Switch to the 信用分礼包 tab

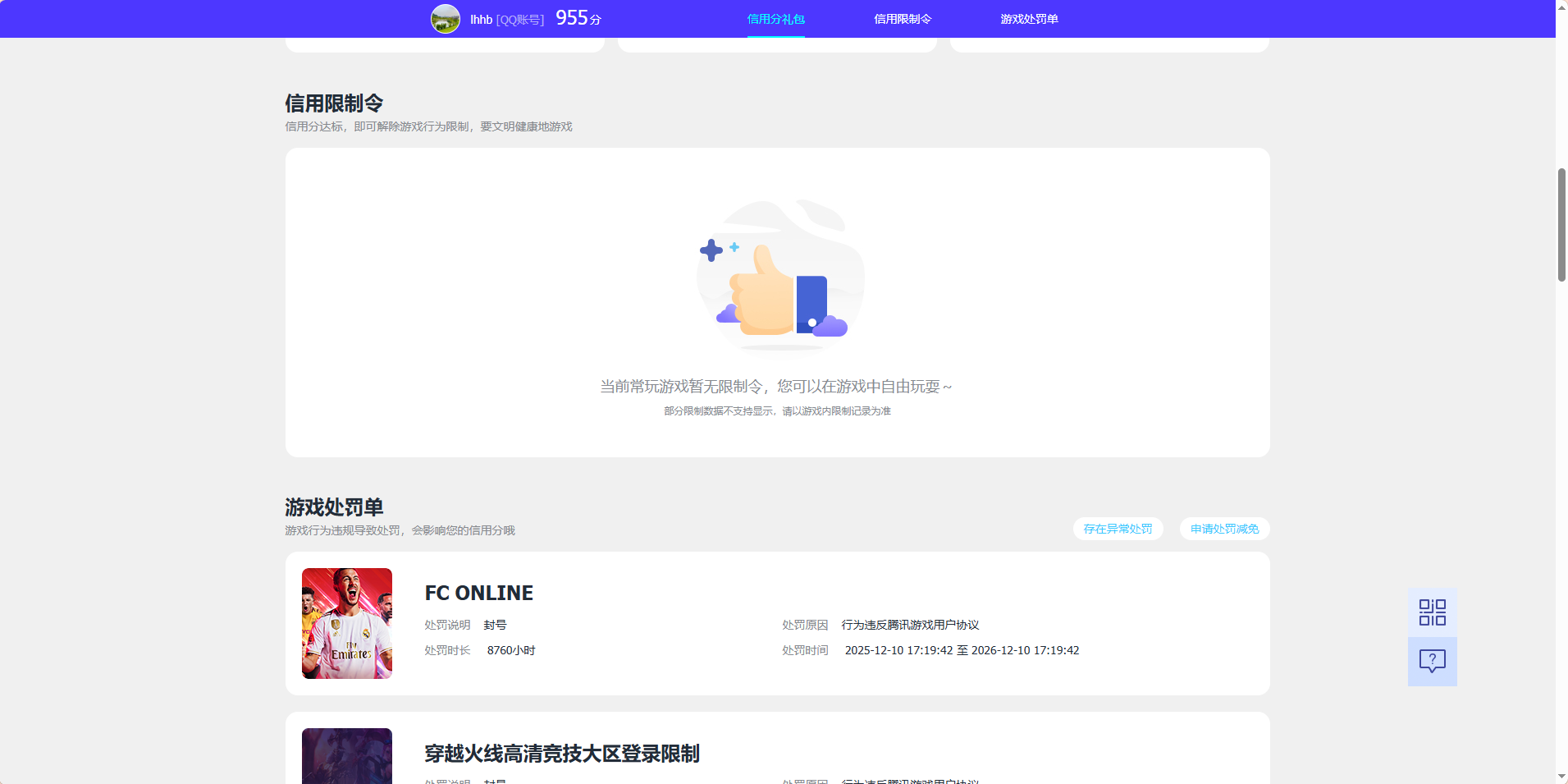pyautogui.click(x=776, y=19)
